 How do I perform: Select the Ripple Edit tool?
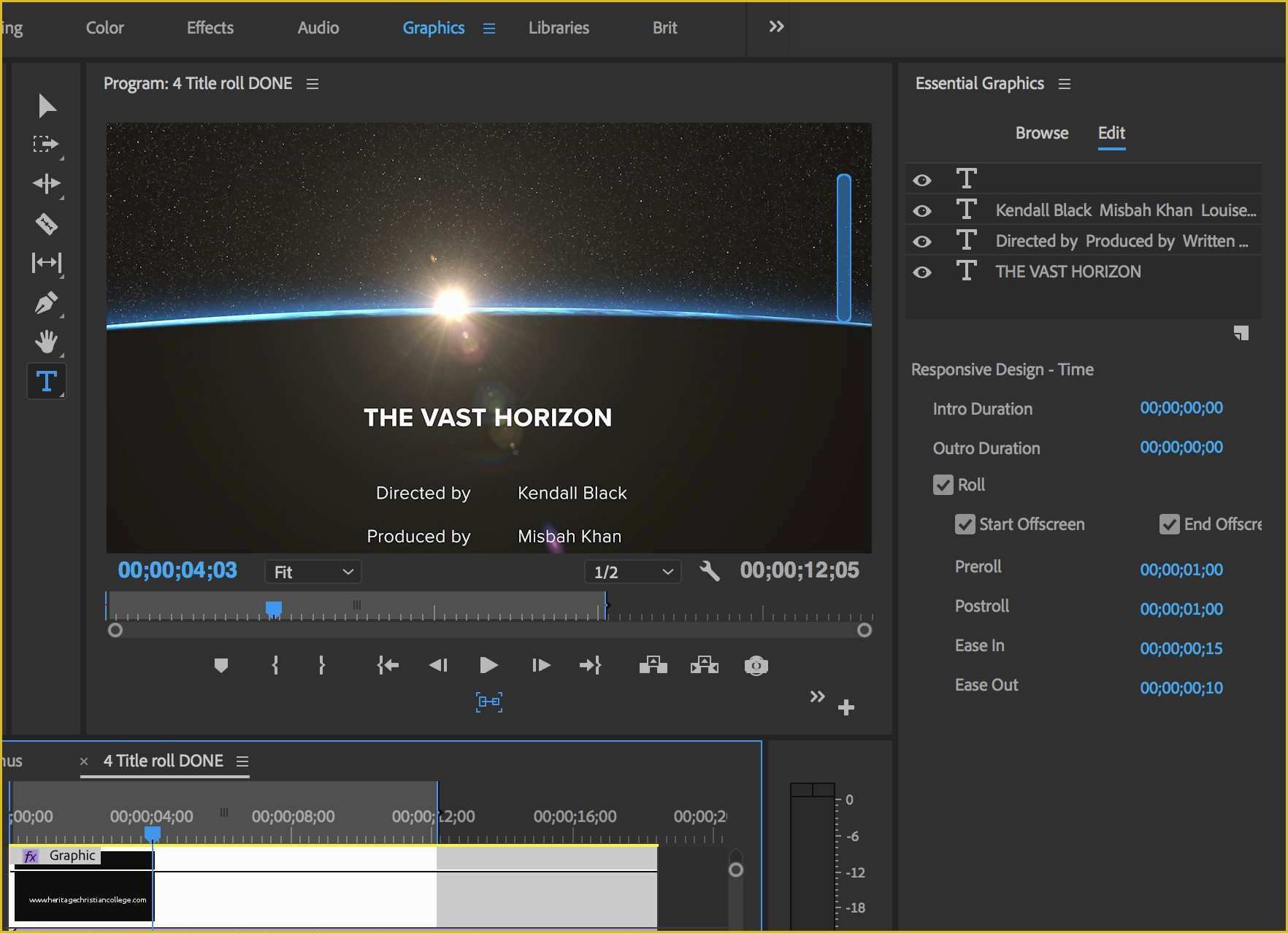pyautogui.click(x=47, y=183)
